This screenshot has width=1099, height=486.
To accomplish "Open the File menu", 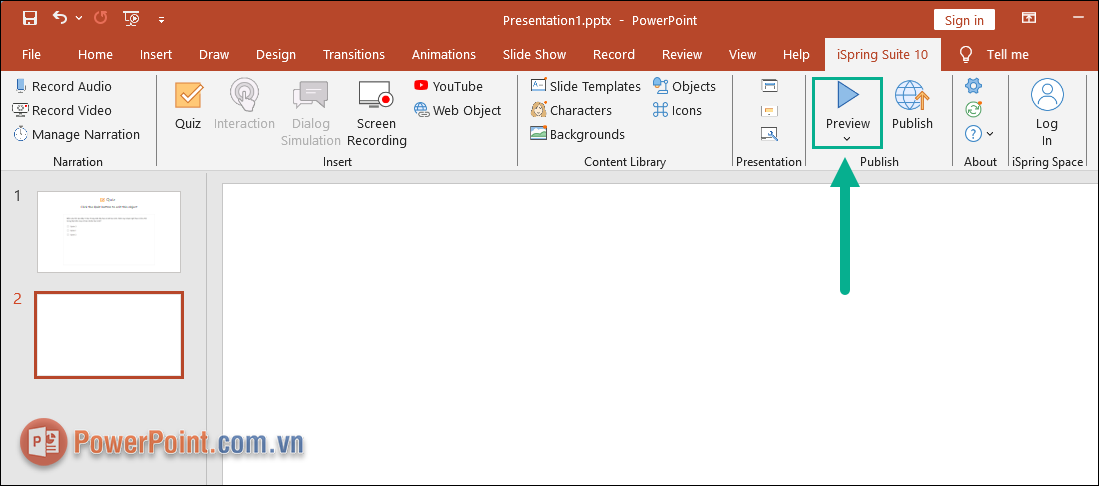I will click(32, 54).
